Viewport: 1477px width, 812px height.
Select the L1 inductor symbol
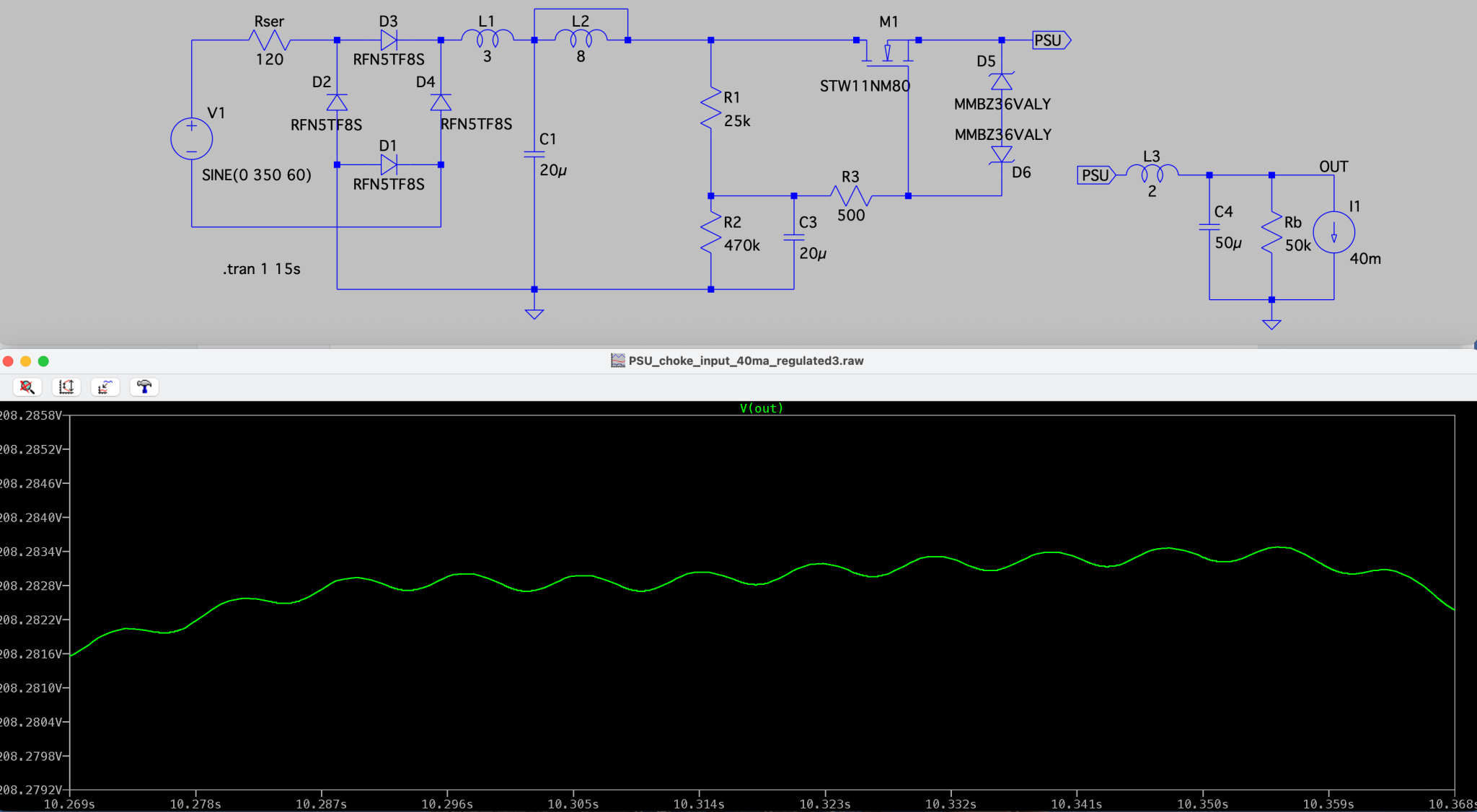click(488, 37)
